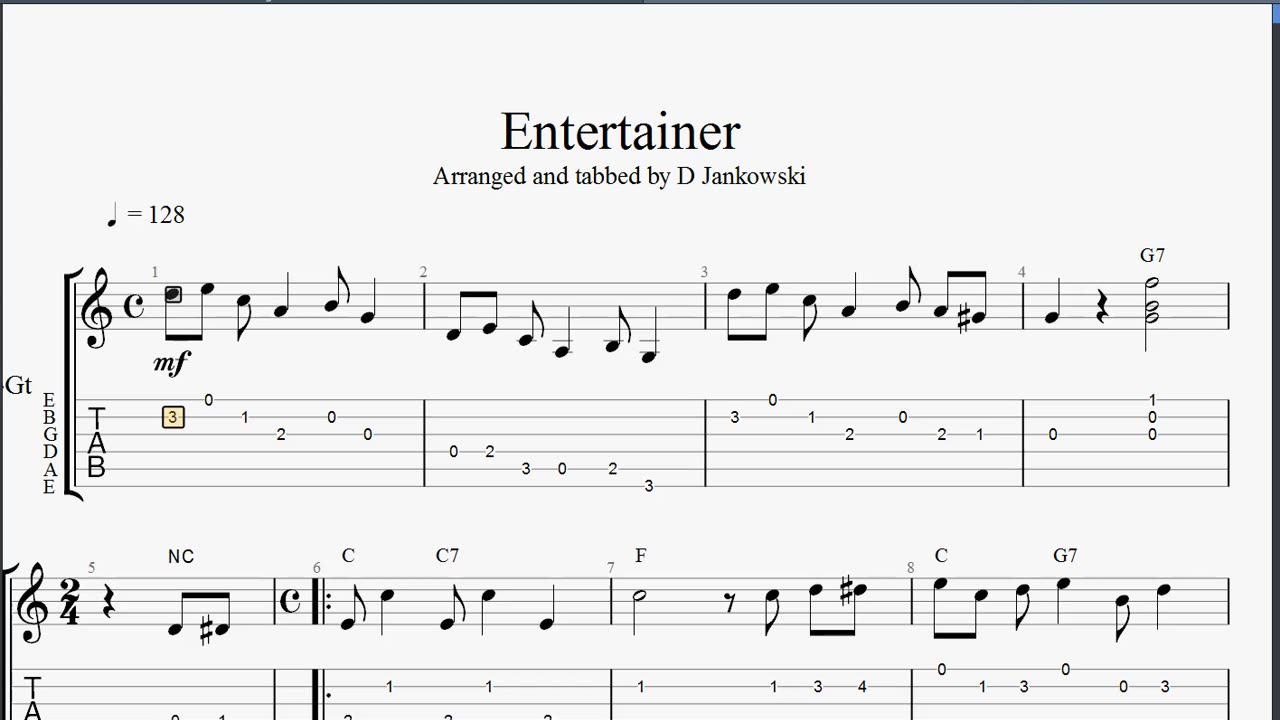Select the highlighted tab fret "3" in measure 1
The width and height of the screenshot is (1280, 720).
pos(173,417)
